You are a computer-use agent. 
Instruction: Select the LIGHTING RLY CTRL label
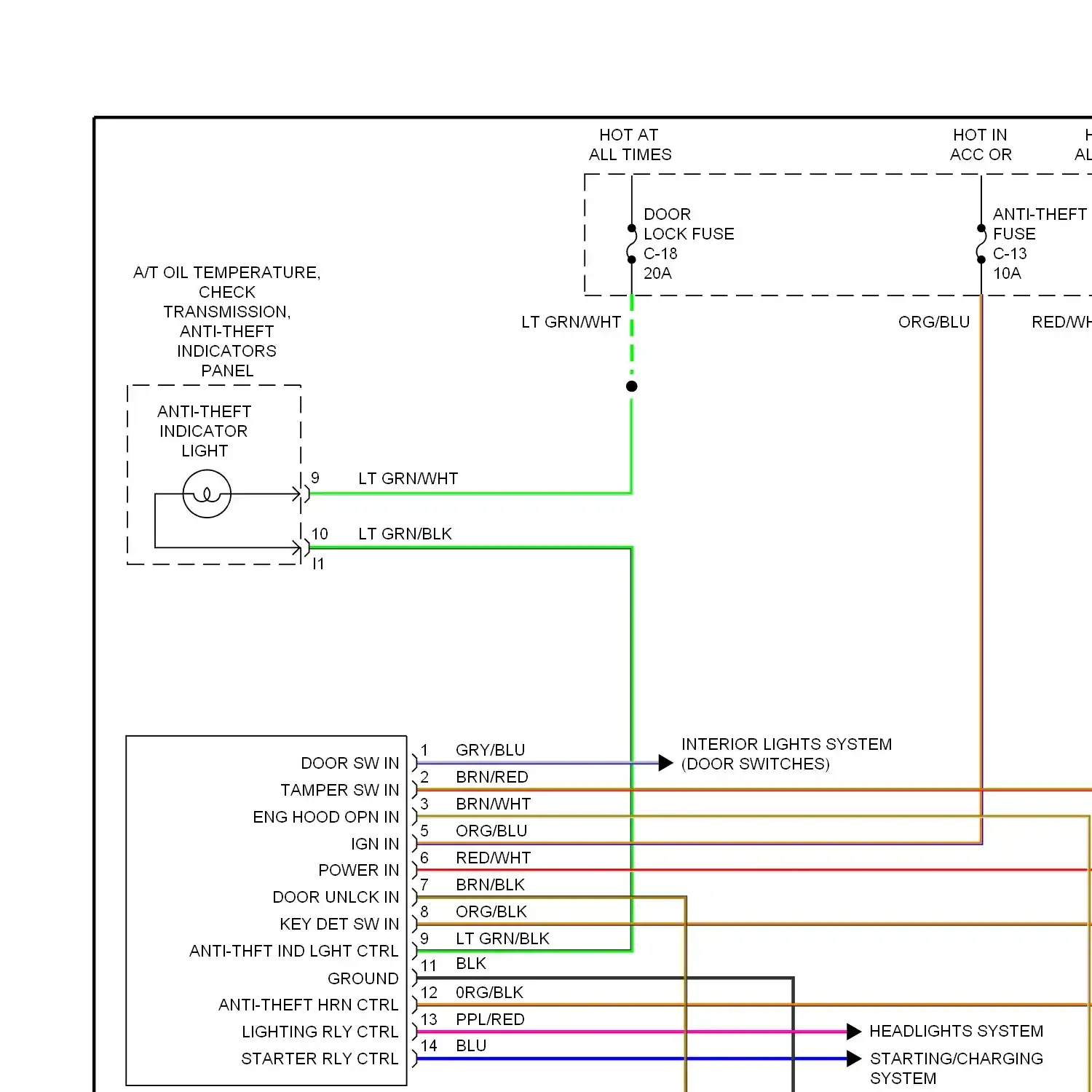(320, 1032)
